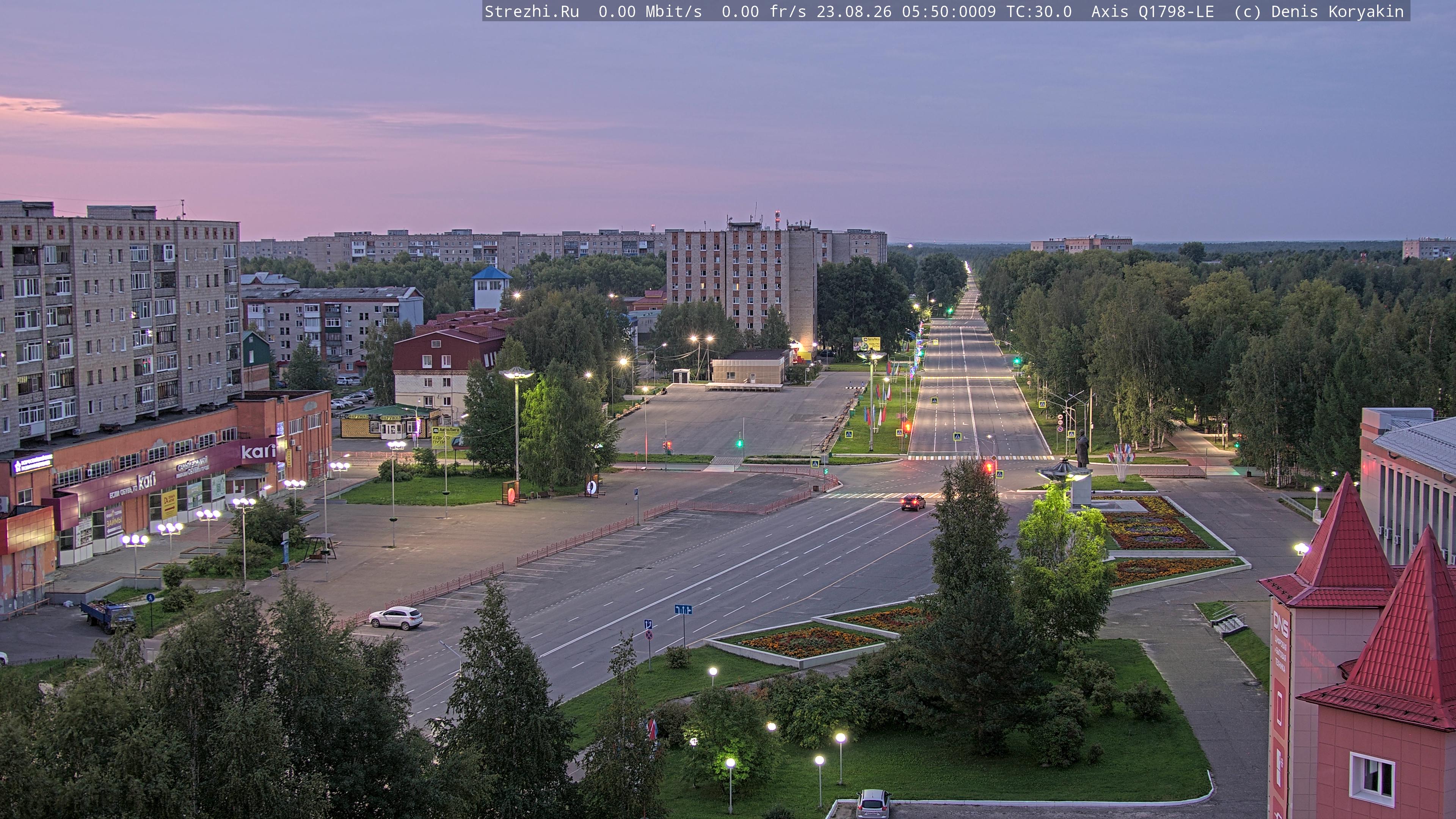Click the "(c) Denis Koryakin" copyright text
The width and height of the screenshot is (1456, 819).
click(x=1319, y=12)
